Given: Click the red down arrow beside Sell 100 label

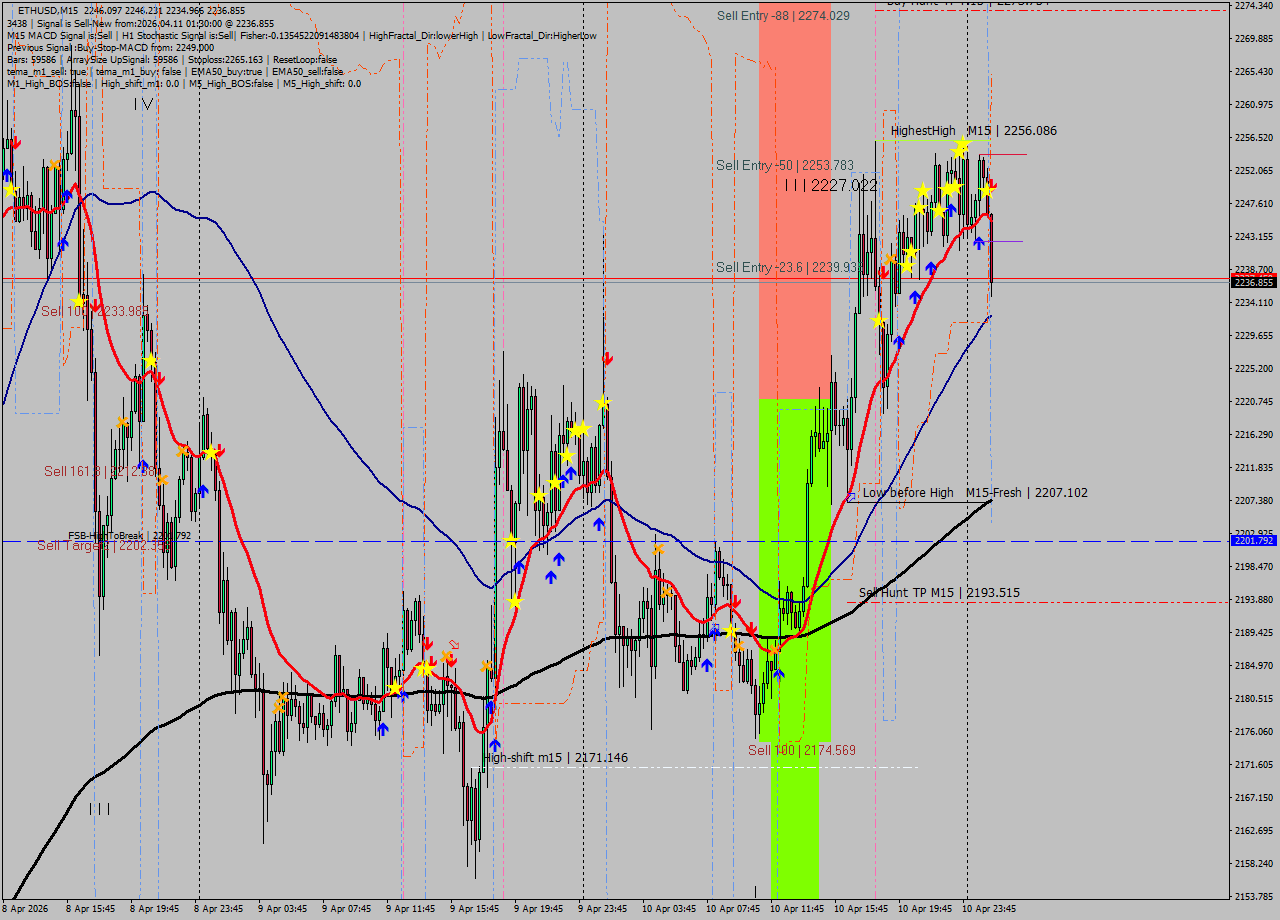Looking at the screenshot, I should click(750, 627).
